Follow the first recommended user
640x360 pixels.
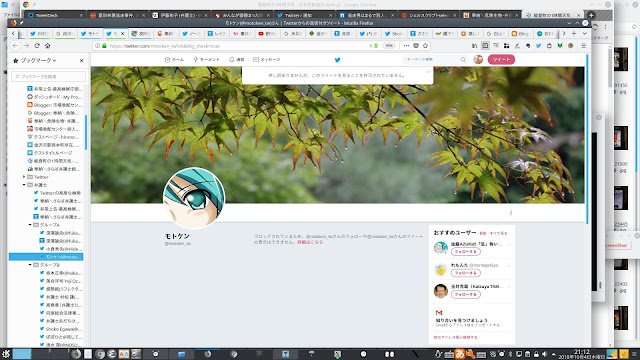pos(465,252)
